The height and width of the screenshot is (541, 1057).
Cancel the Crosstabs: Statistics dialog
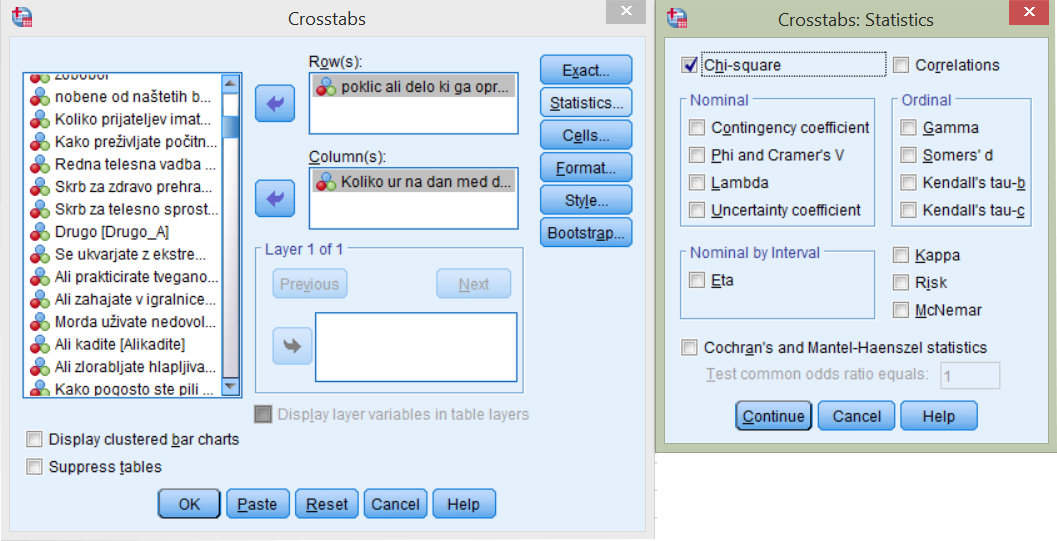pos(856,416)
